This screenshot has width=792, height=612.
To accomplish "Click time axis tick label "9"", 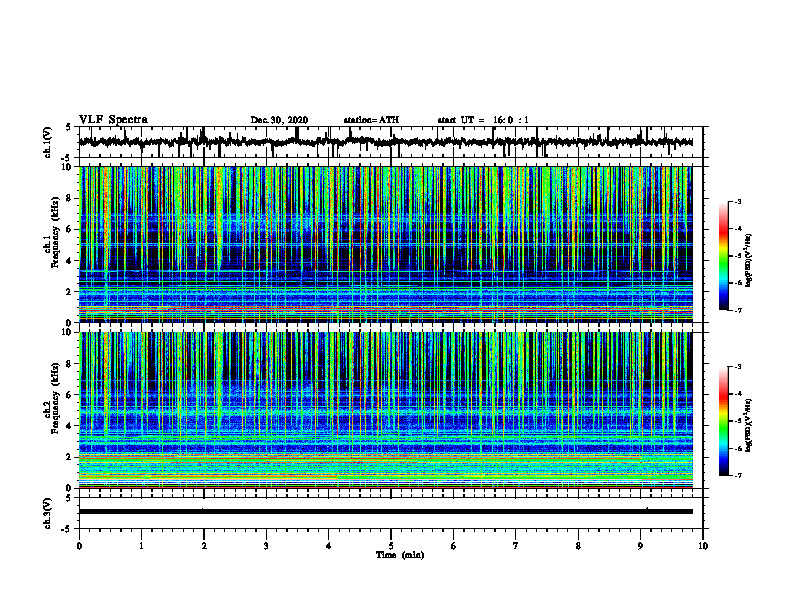I will 640,546.
